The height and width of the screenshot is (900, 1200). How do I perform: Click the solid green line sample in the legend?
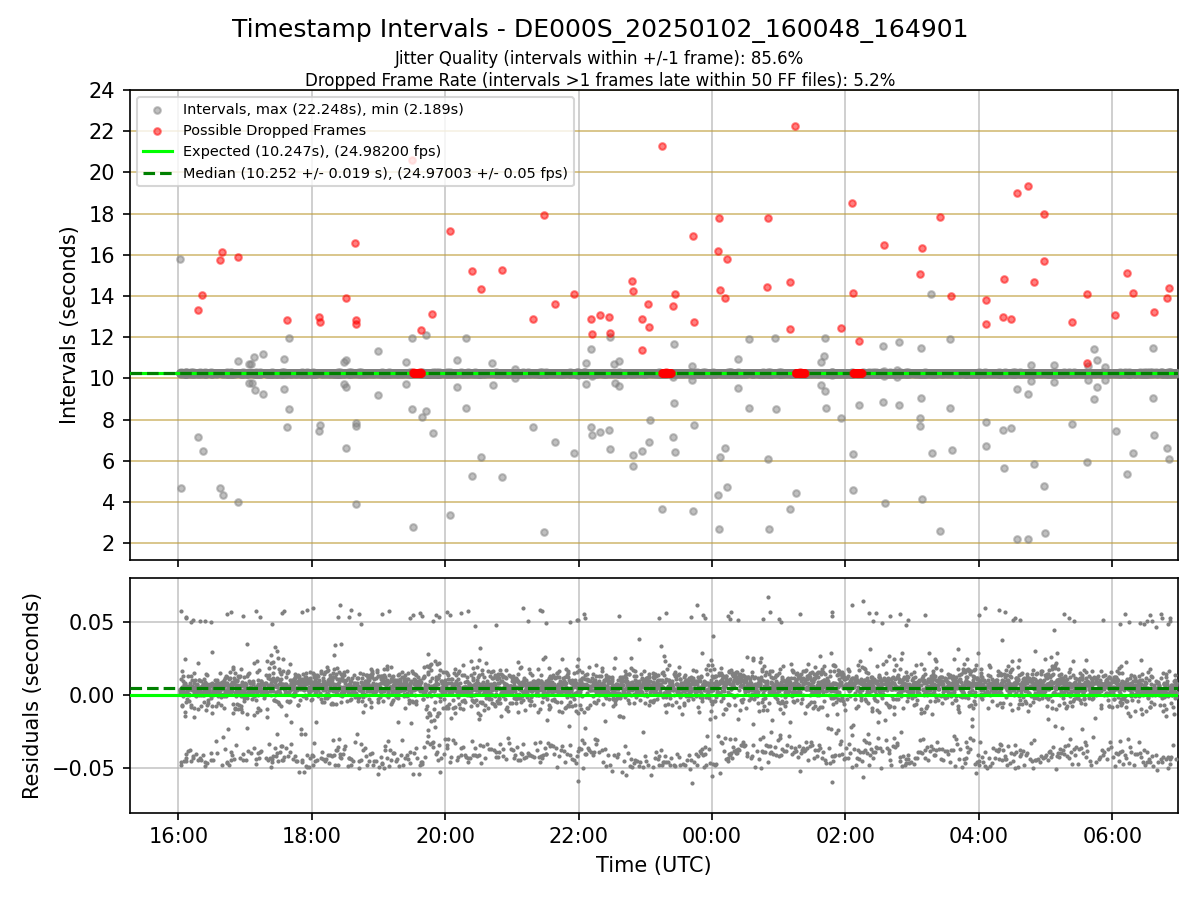click(157, 151)
